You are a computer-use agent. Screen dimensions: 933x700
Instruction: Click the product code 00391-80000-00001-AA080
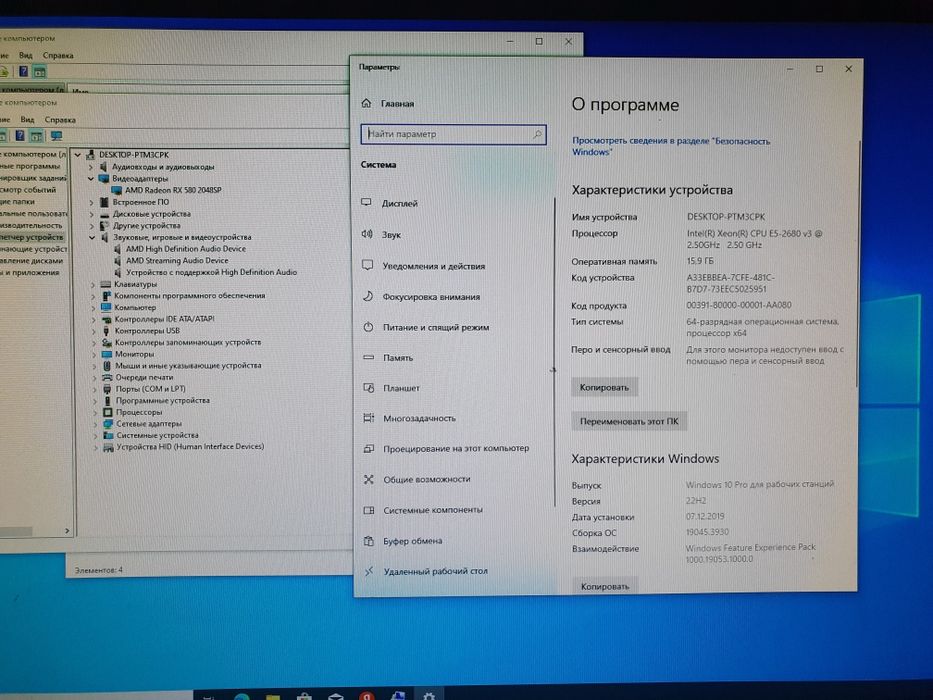click(739, 305)
